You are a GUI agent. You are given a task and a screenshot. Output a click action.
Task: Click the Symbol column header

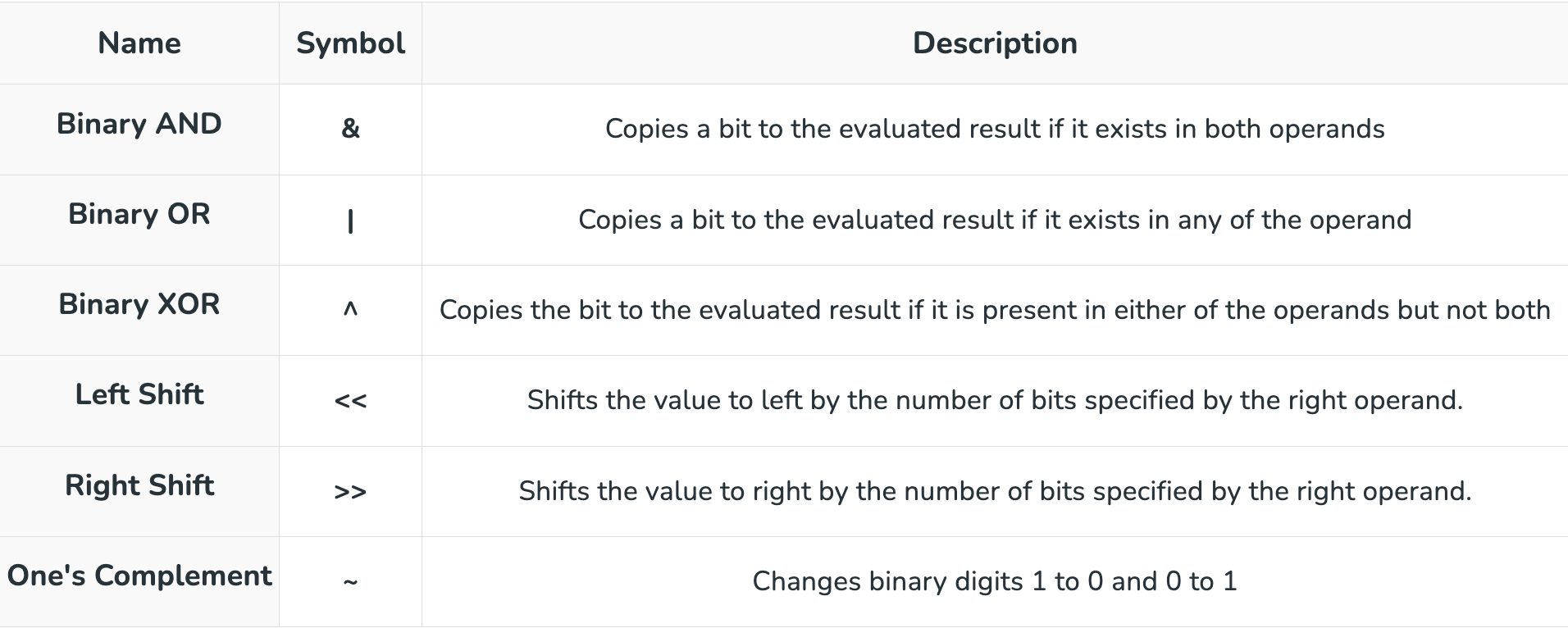[x=350, y=43]
